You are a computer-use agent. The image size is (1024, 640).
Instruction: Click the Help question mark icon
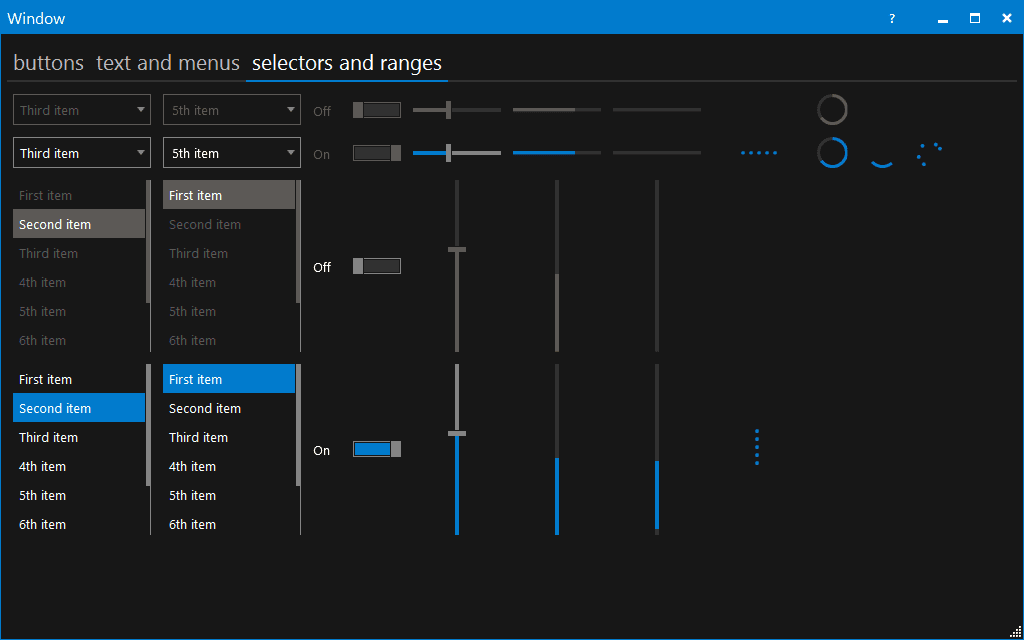[891, 18]
